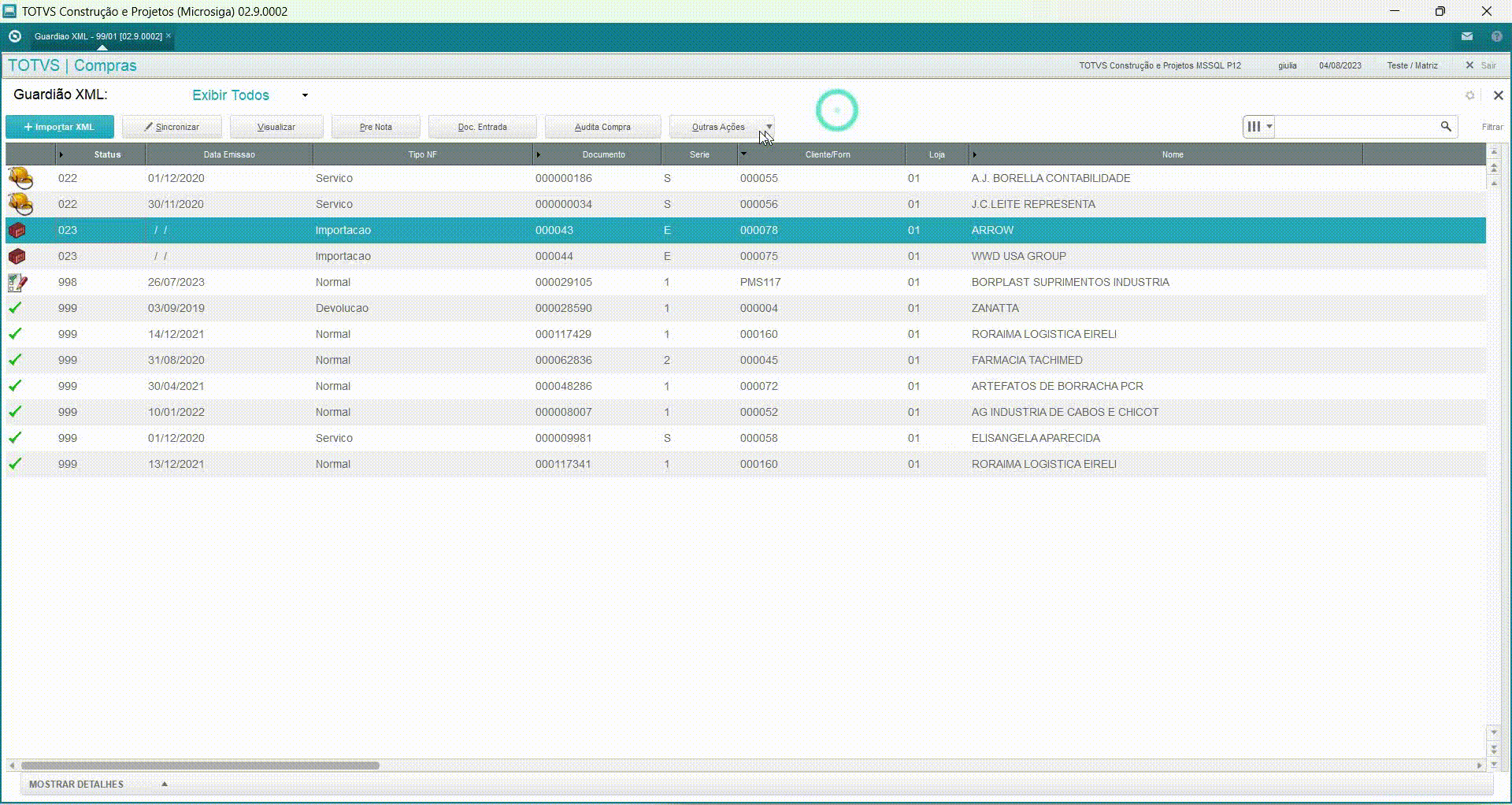Click green check of AG INDUSTRIA DE CABOS row
The image size is (1512, 805).
15,412
